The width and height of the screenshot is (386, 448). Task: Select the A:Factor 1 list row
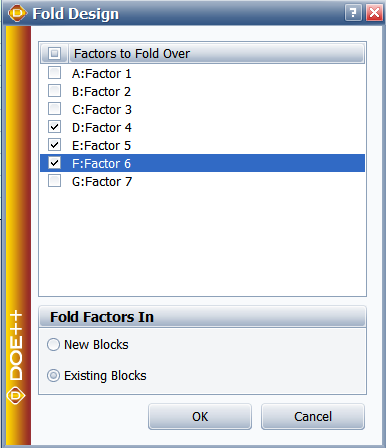(202, 73)
